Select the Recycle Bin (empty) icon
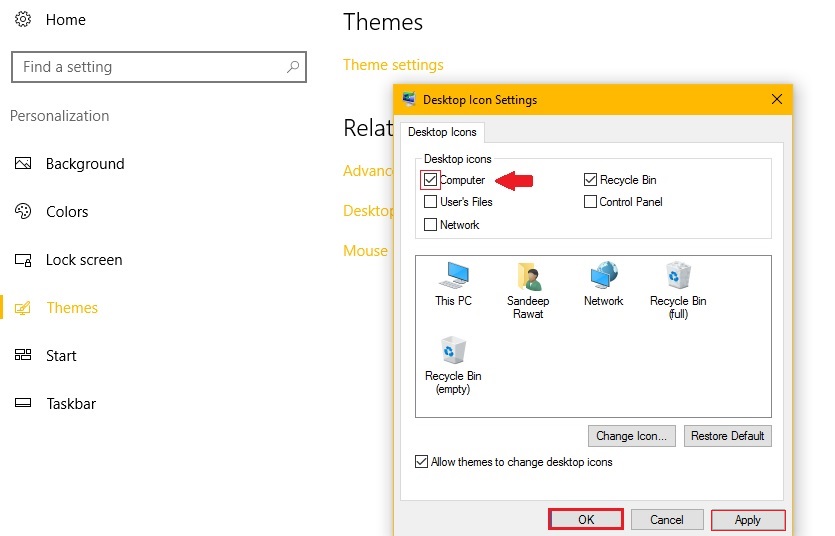 pyautogui.click(x=453, y=352)
